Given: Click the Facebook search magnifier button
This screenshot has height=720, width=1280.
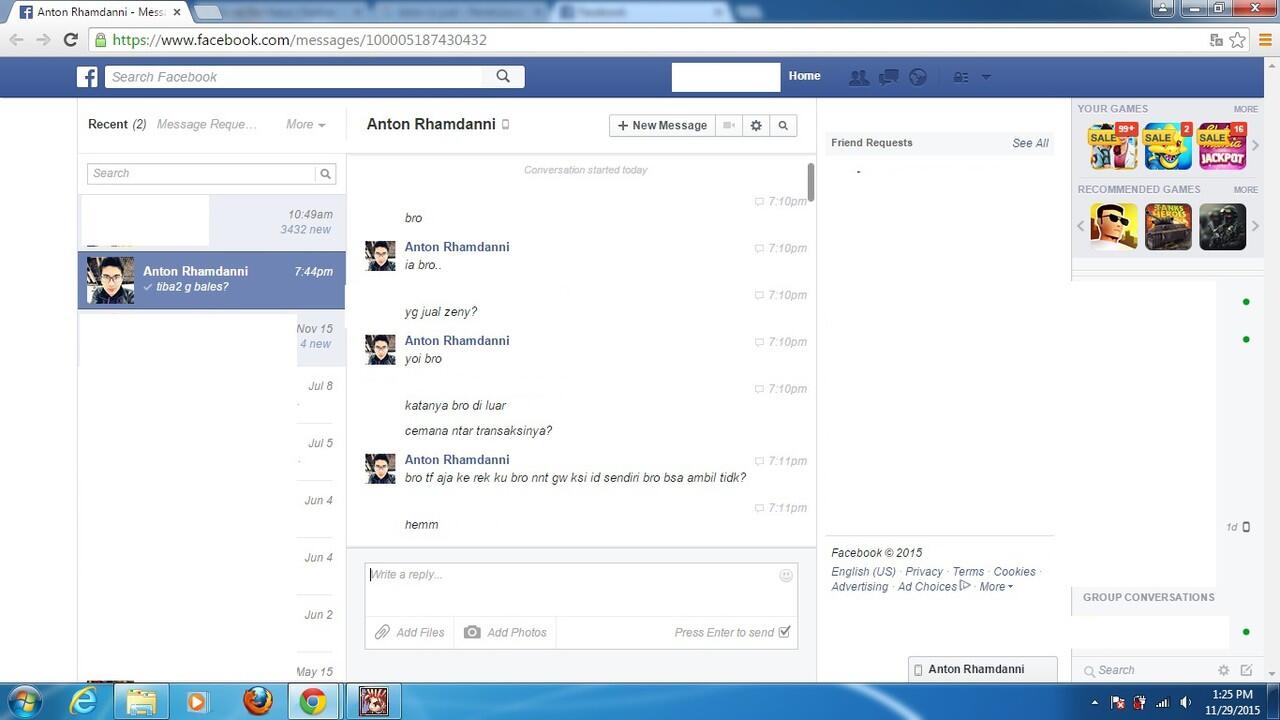Looking at the screenshot, I should click(503, 77).
